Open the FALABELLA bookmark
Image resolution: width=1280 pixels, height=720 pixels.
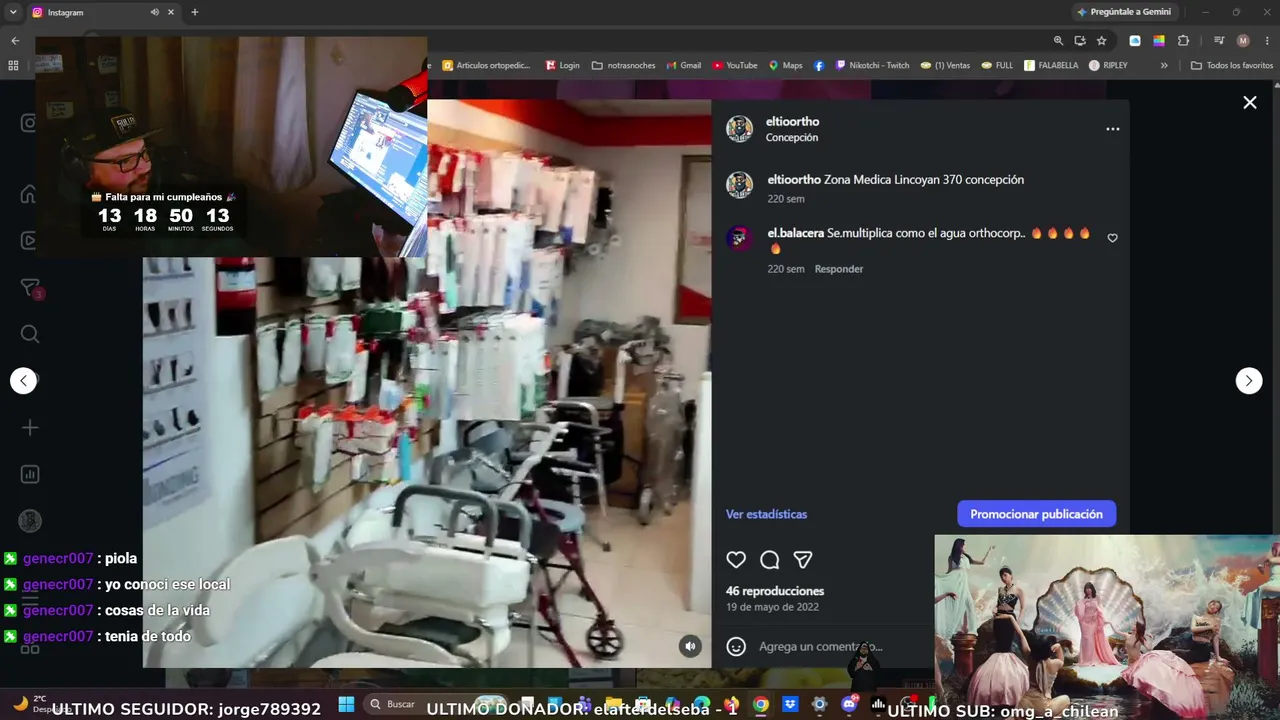pyautogui.click(x=1051, y=65)
